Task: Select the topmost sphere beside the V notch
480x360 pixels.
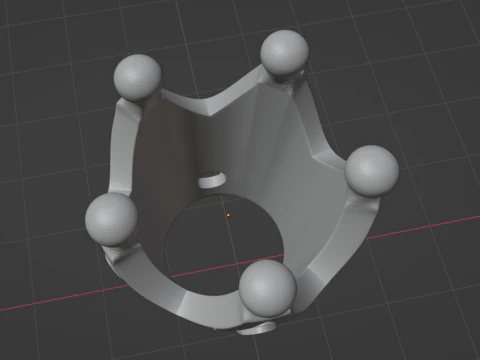Action: [284, 53]
